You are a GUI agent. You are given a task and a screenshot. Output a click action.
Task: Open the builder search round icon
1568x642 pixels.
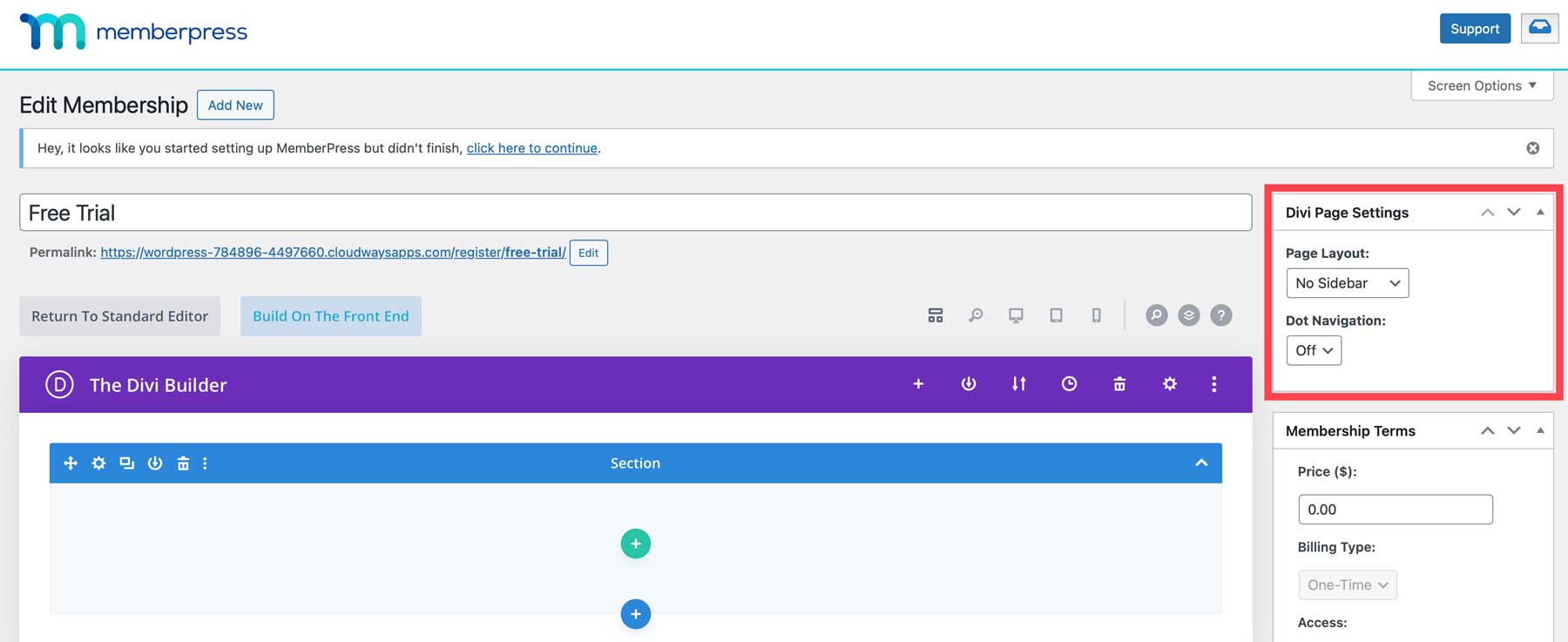pyautogui.click(x=1156, y=315)
